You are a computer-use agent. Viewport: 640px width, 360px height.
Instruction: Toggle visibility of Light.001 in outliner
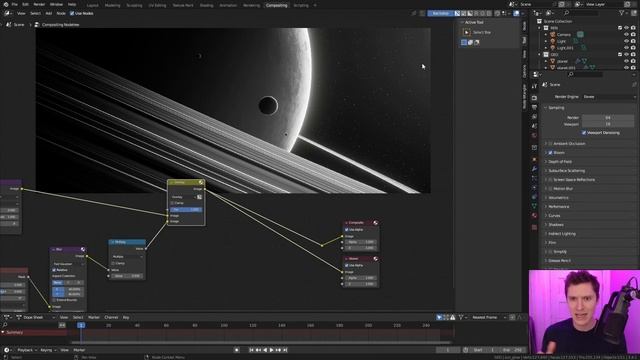tap(627, 48)
